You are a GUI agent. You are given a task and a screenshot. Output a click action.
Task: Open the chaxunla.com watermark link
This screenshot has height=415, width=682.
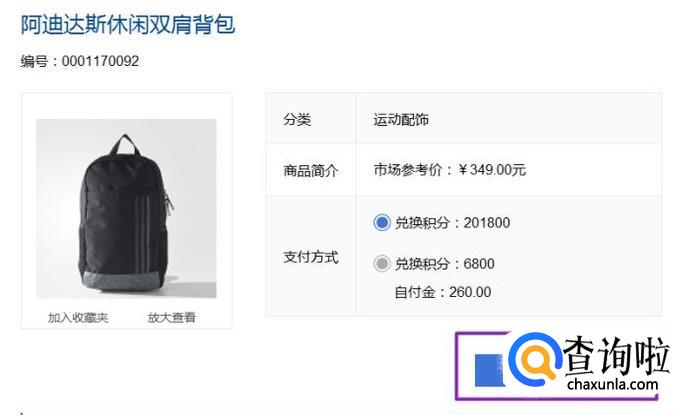point(612,385)
